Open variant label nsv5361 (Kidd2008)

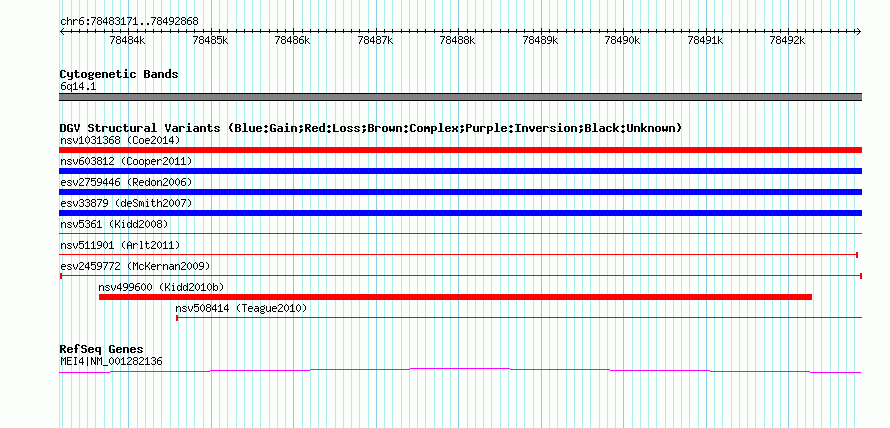[114, 224]
